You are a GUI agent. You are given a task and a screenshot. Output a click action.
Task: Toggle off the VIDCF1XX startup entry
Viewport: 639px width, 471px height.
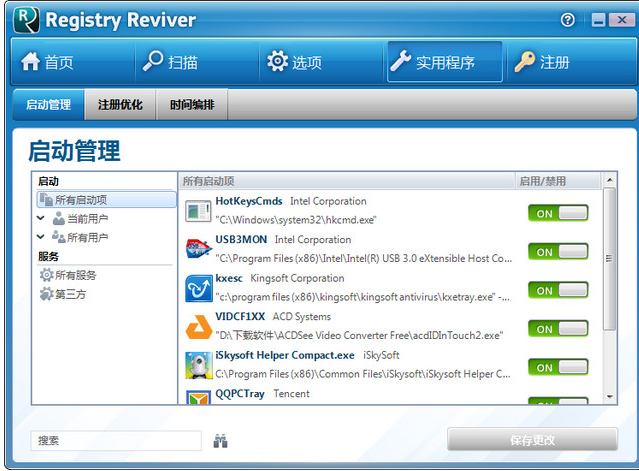tap(558, 329)
